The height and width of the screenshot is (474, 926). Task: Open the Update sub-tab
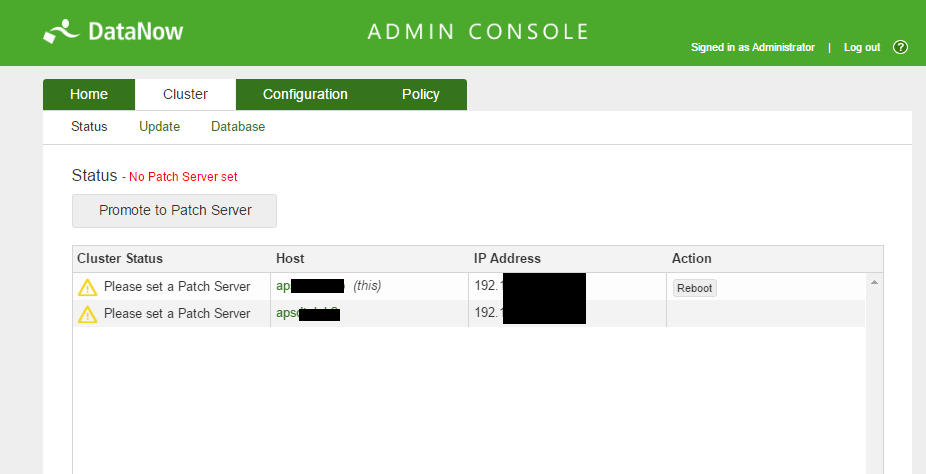(x=159, y=126)
